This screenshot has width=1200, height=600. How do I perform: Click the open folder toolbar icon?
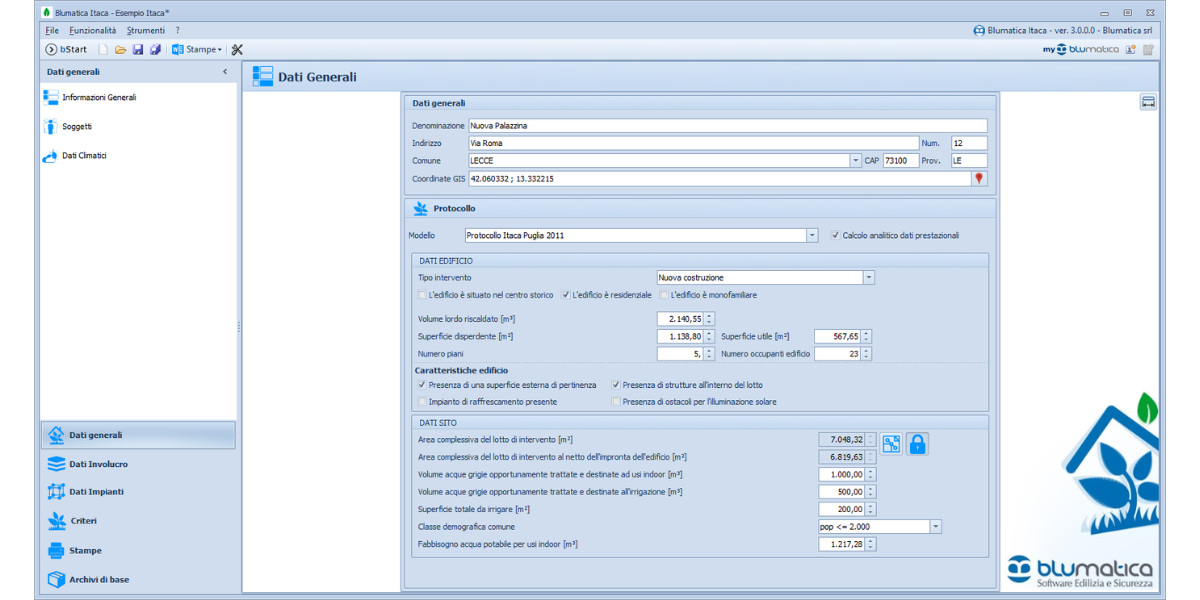[120, 49]
